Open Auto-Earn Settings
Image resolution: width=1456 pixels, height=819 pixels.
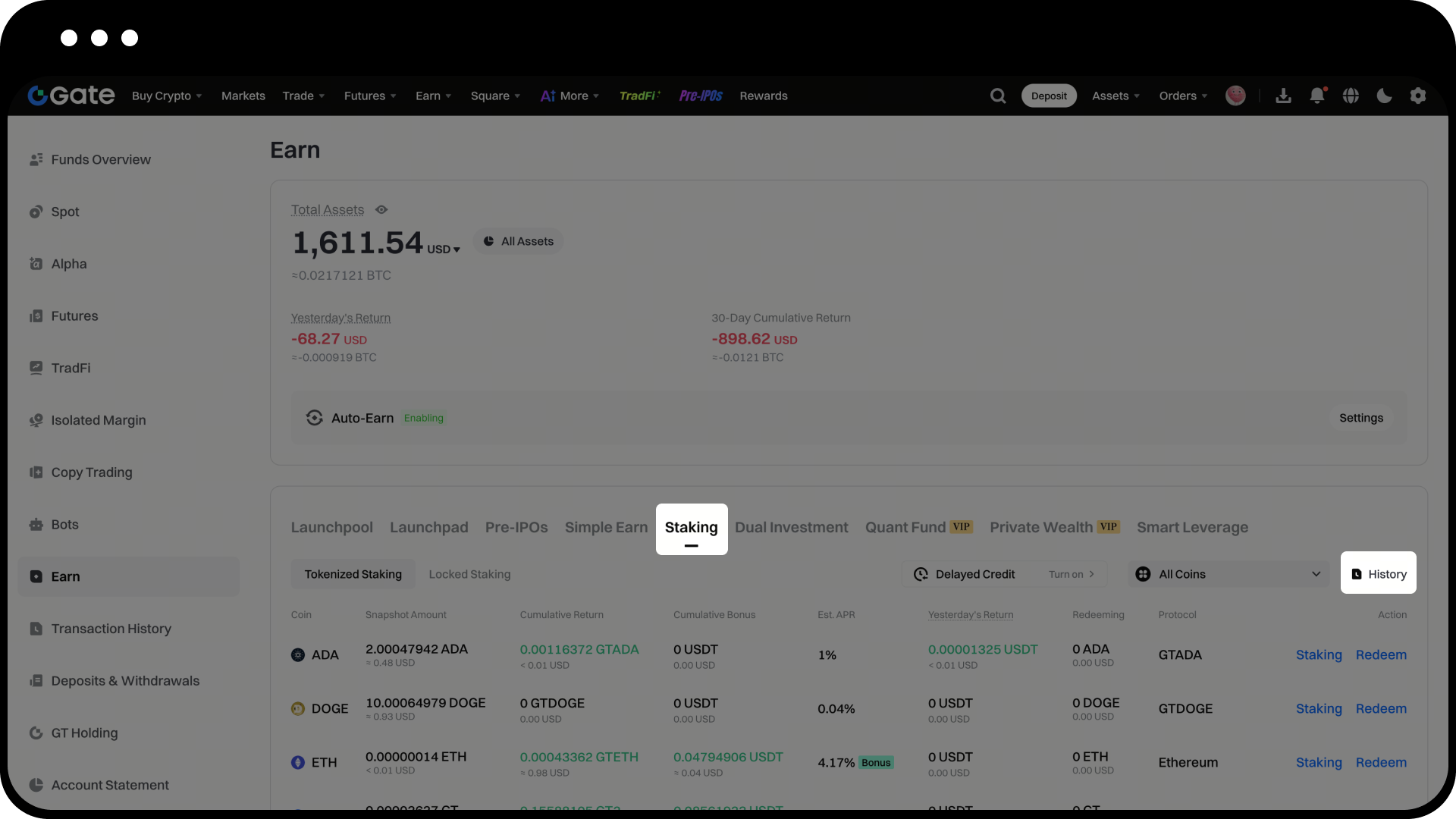click(1360, 419)
